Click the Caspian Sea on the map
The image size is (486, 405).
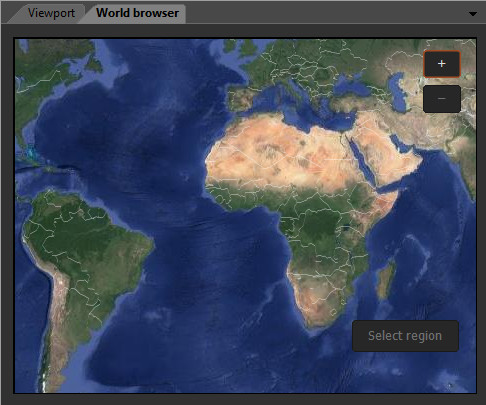pos(398,92)
